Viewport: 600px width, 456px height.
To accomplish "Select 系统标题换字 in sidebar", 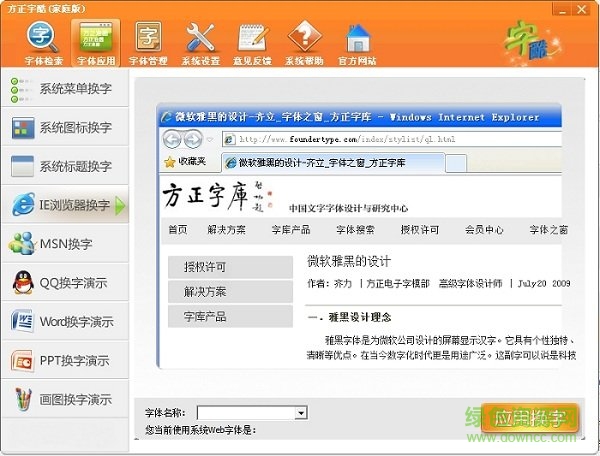I will [x=65, y=166].
